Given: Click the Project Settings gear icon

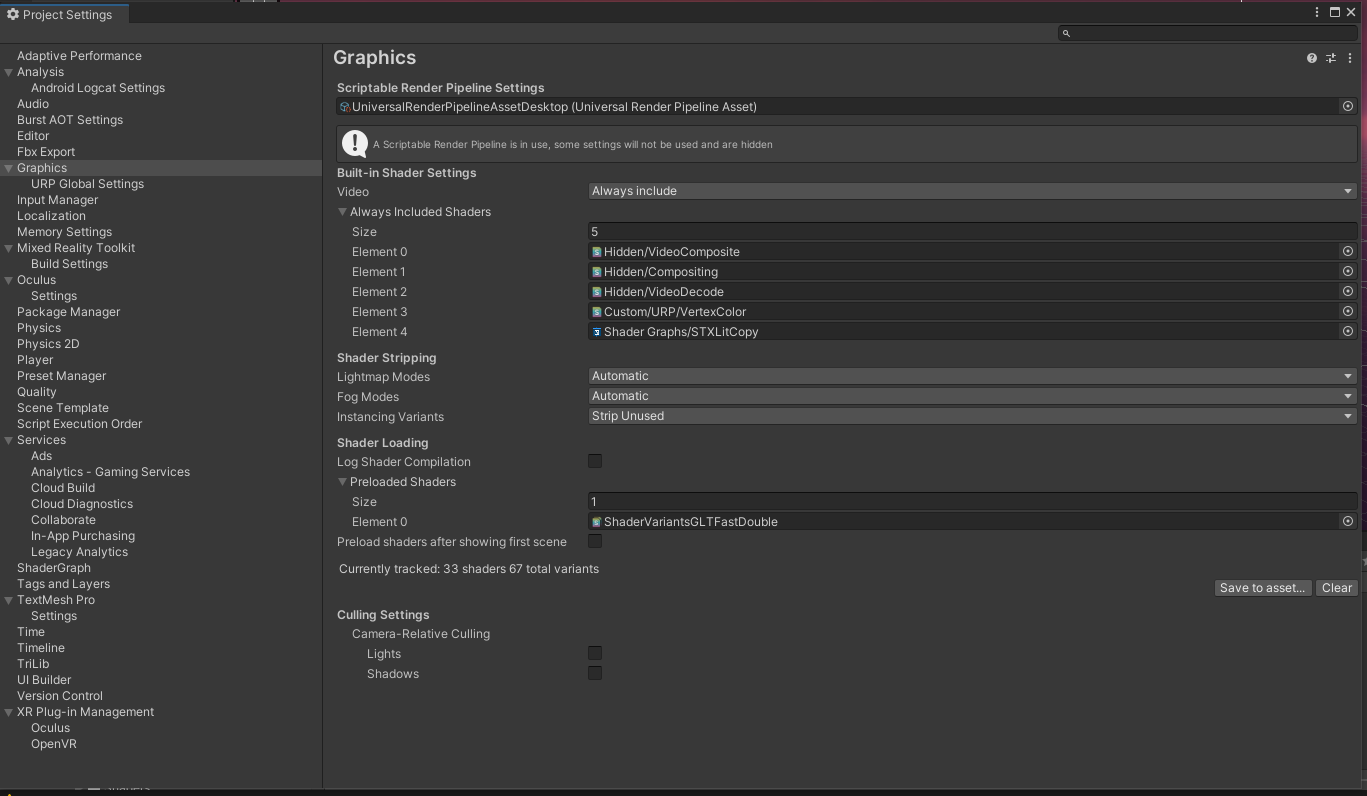Looking at the screenshot, I should [x=14, y=14].
